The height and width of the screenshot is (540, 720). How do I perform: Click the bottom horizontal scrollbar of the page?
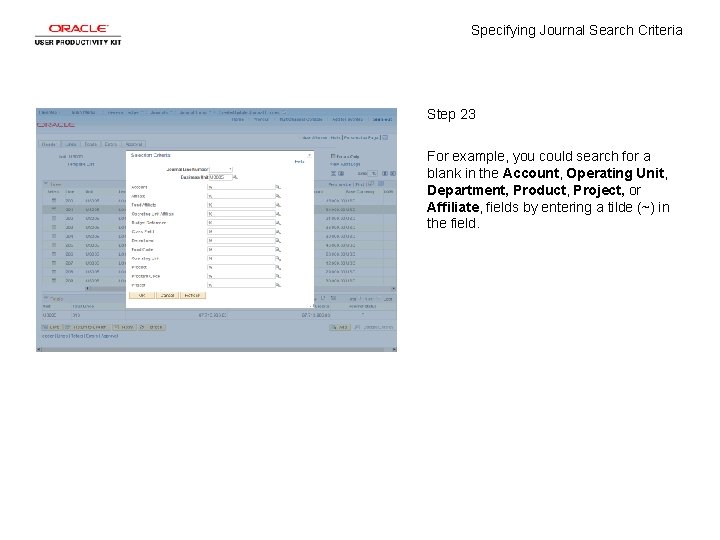pos(216,349)
